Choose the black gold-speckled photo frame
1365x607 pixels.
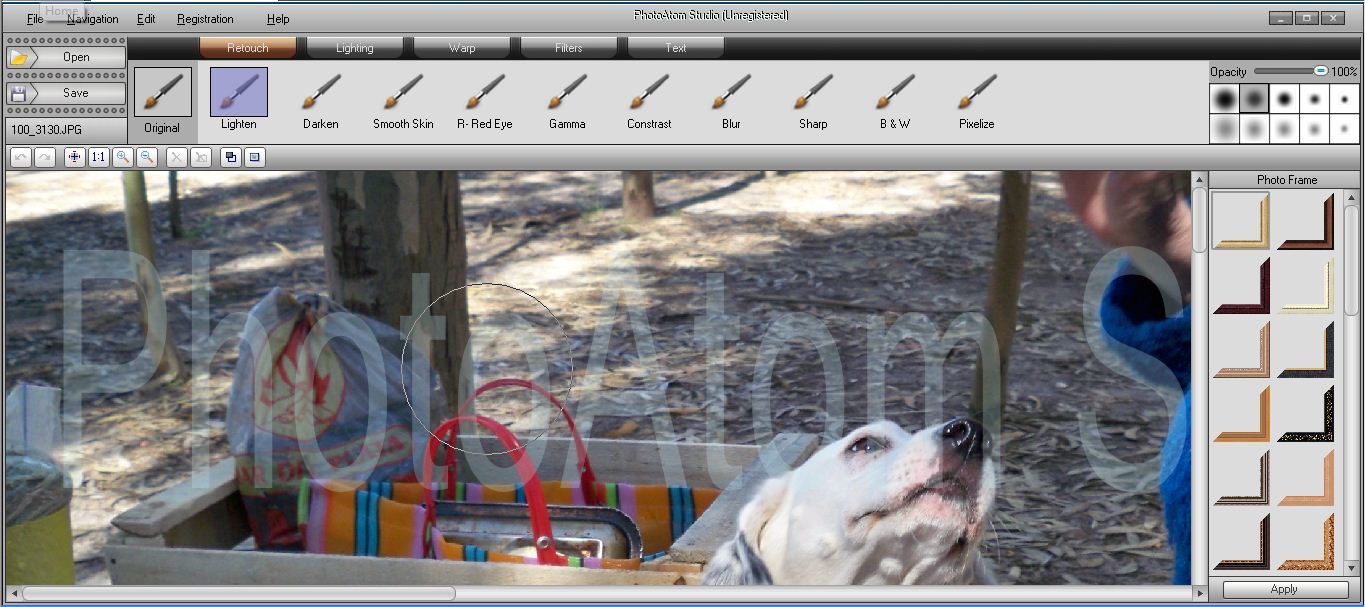coord(1306,413)
